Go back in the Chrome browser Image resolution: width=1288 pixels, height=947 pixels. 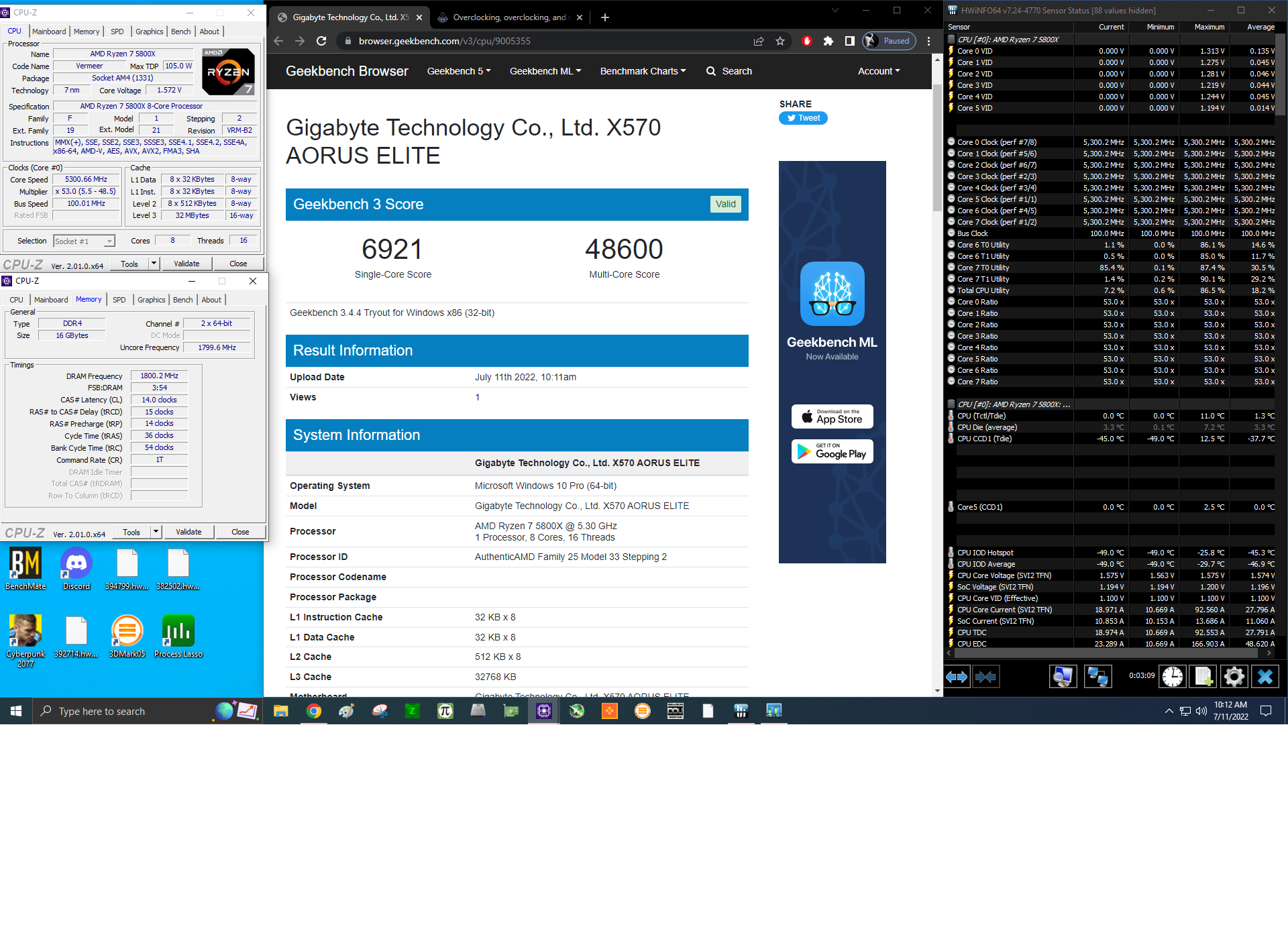coord(278,41)
